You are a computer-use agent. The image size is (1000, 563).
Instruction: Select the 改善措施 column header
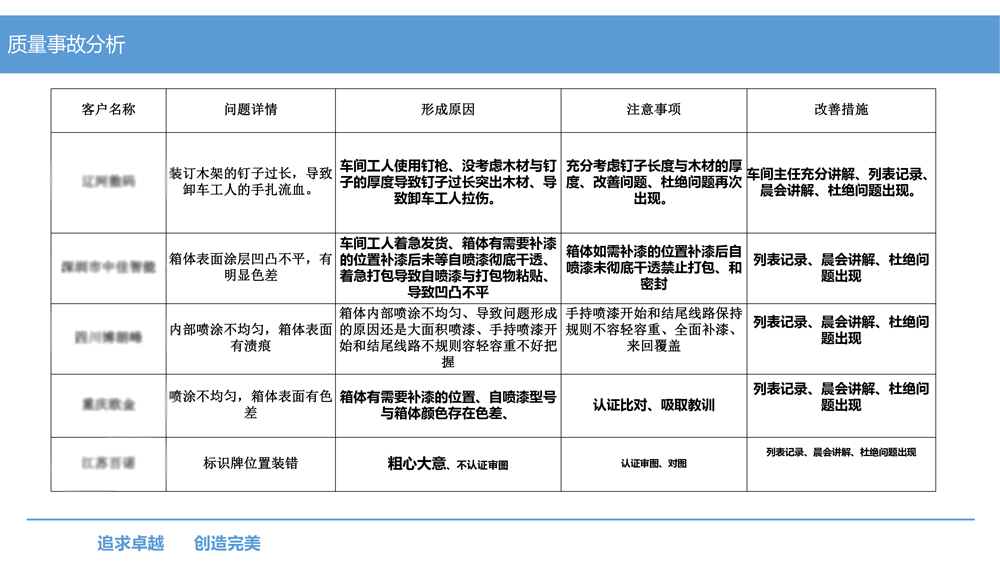(x=841, y=110)
